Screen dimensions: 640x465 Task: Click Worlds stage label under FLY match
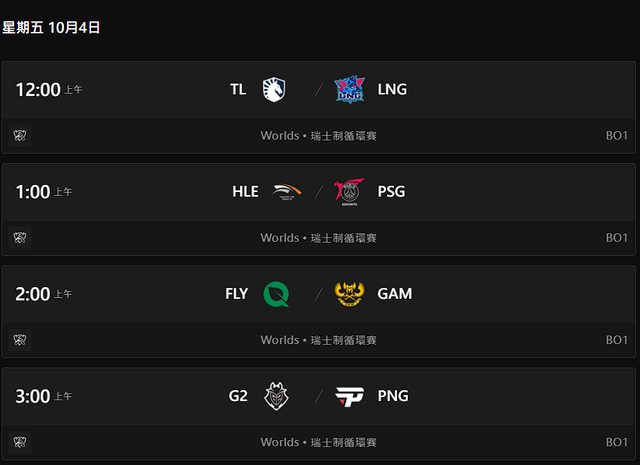[x=318, y=340]
